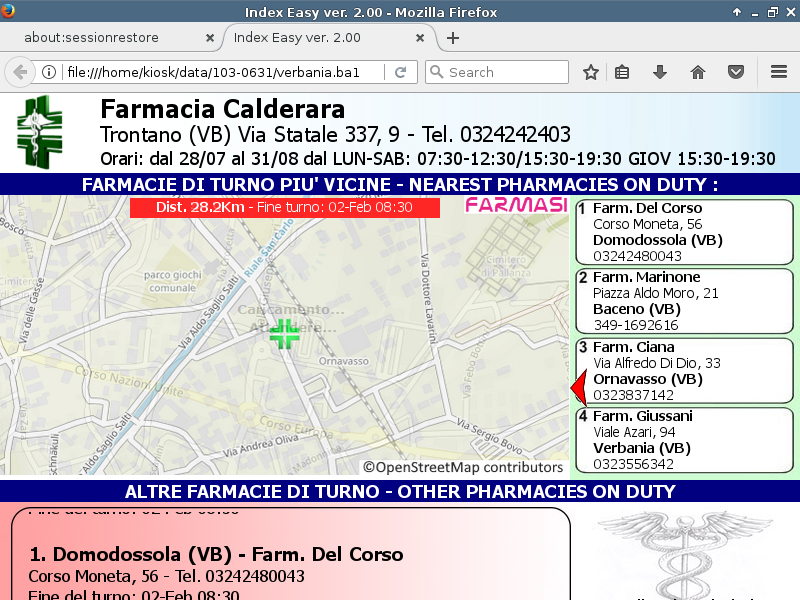Open the Pocket icon in toolbar
The height and width of the screenshot is (600, 800).
tap(736, 72)
